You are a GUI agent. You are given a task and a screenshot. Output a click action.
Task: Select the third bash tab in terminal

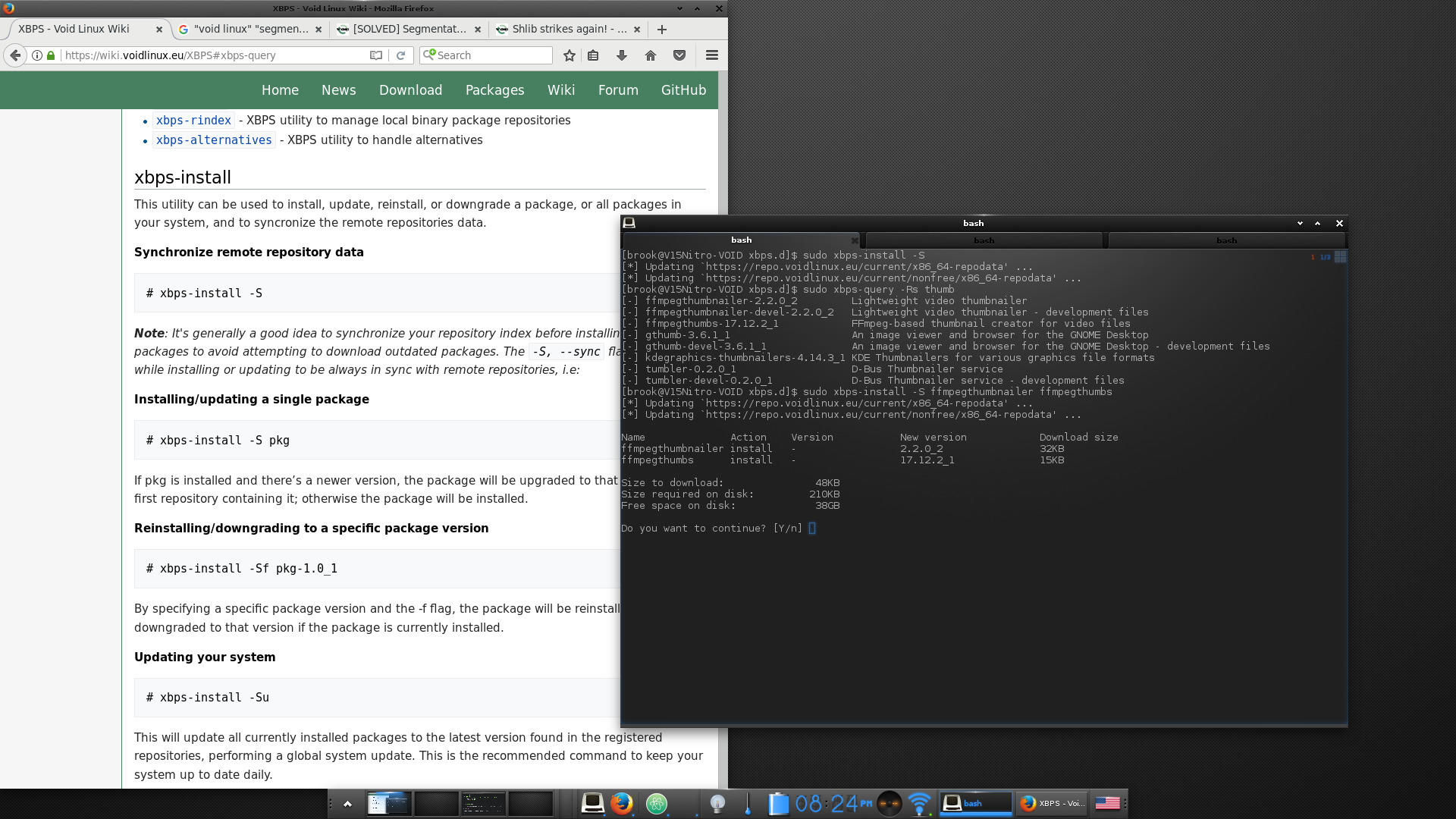(1226, 240)
